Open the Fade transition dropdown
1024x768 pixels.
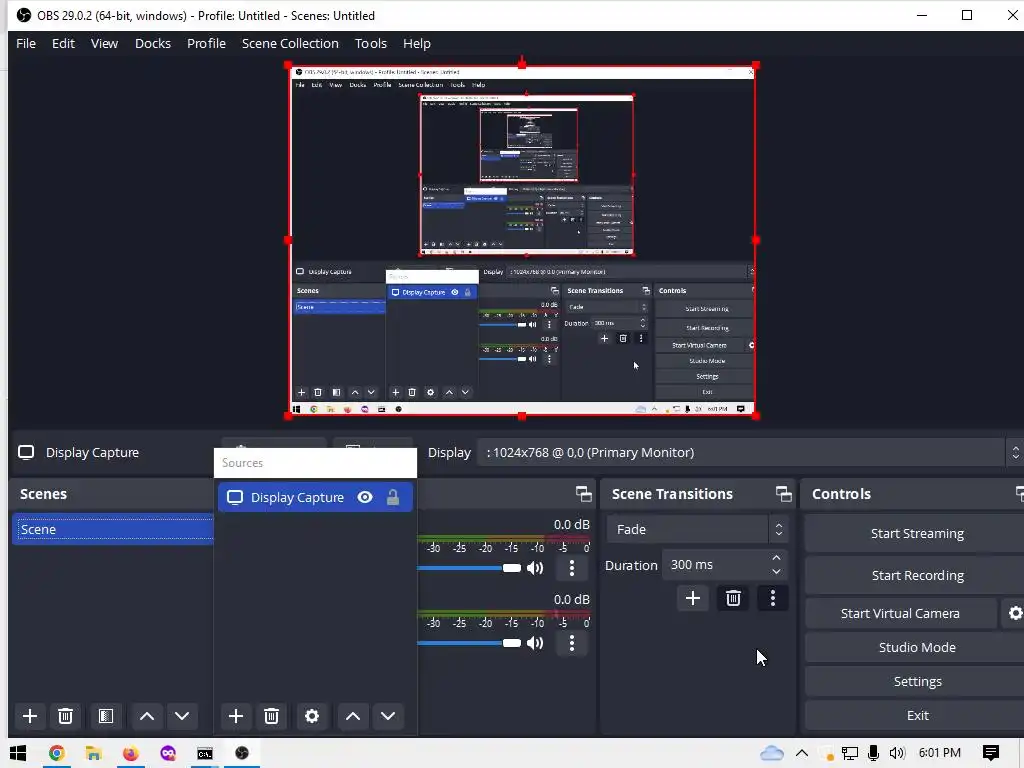pos(697,530)
